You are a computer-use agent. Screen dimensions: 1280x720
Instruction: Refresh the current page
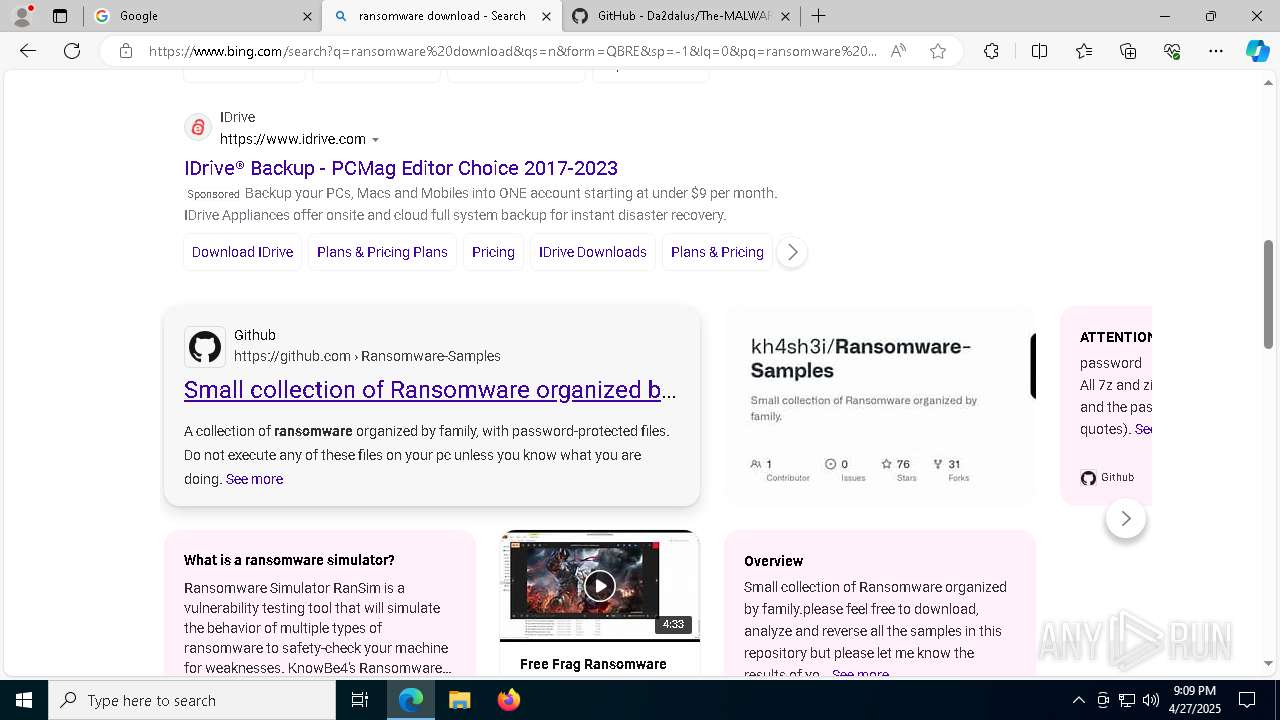pyautogui.click(x=72, y=51)
